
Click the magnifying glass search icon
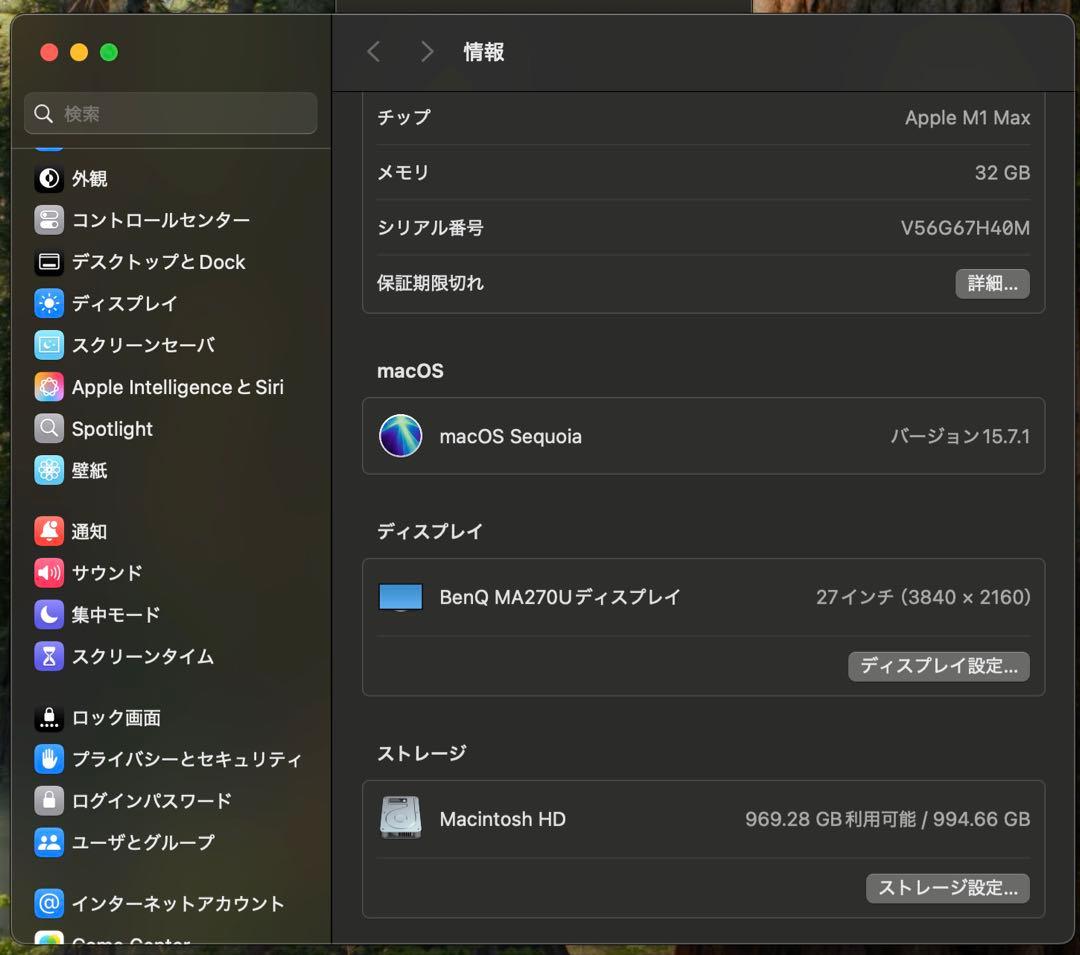click(x=43, y=114)
